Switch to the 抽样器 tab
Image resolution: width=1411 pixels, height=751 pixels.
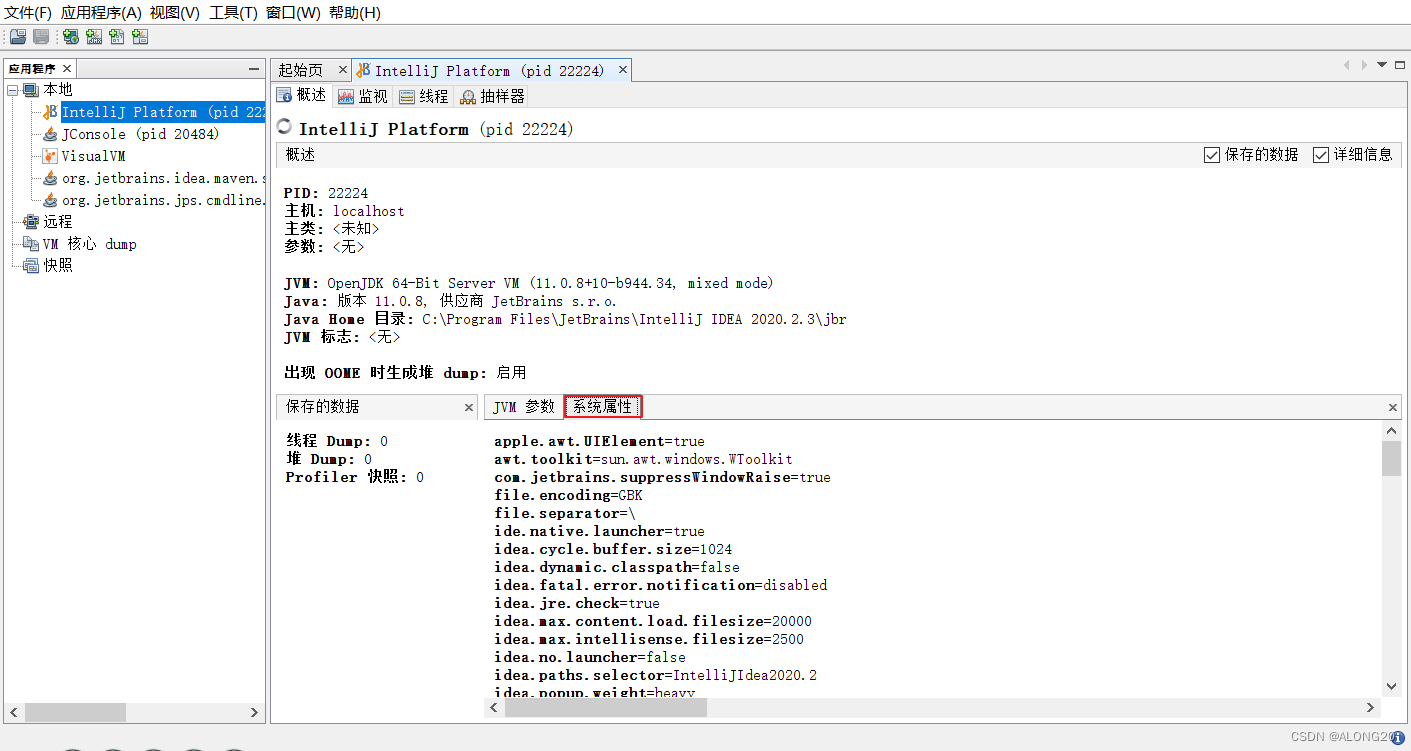[x=492, y=96]
